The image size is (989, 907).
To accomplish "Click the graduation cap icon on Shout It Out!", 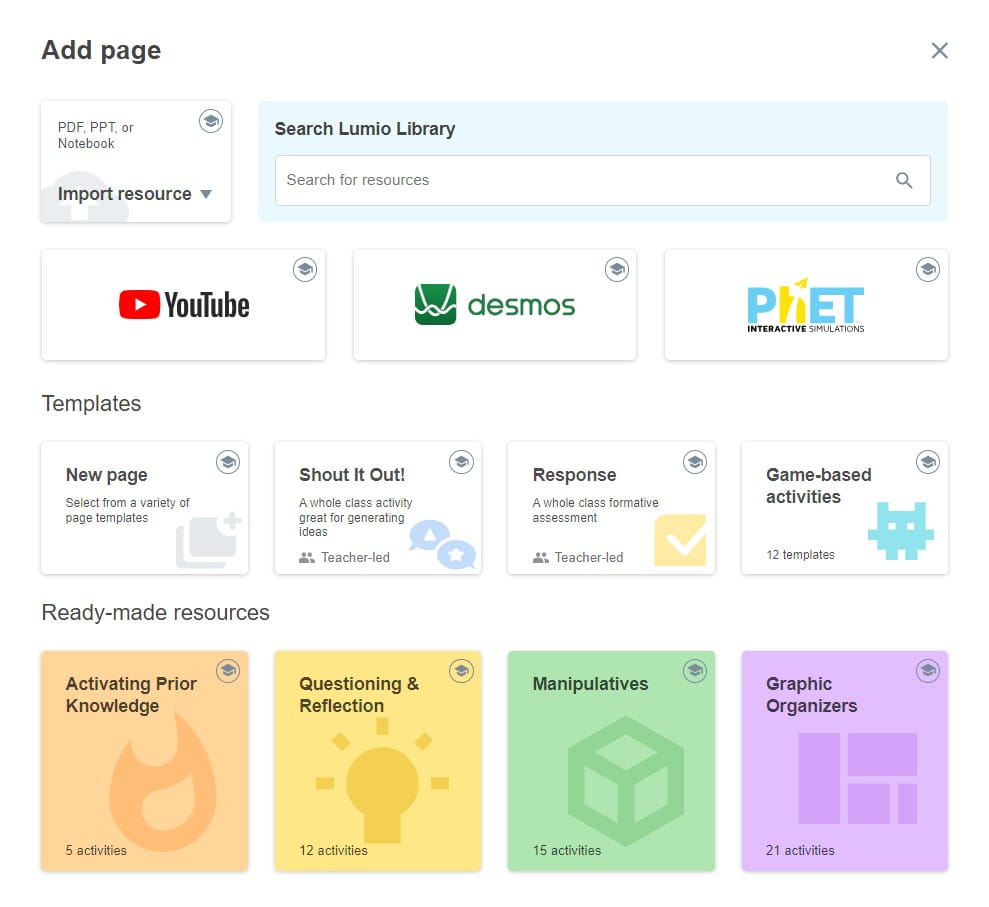I will pyautogui.click(x=461, y=462).
